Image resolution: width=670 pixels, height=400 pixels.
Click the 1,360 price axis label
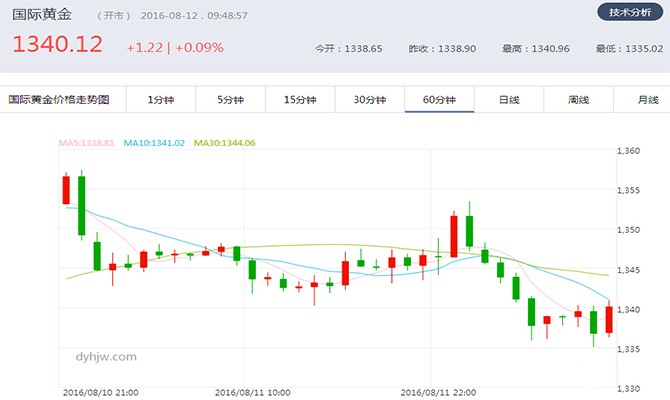coord(629,151)
